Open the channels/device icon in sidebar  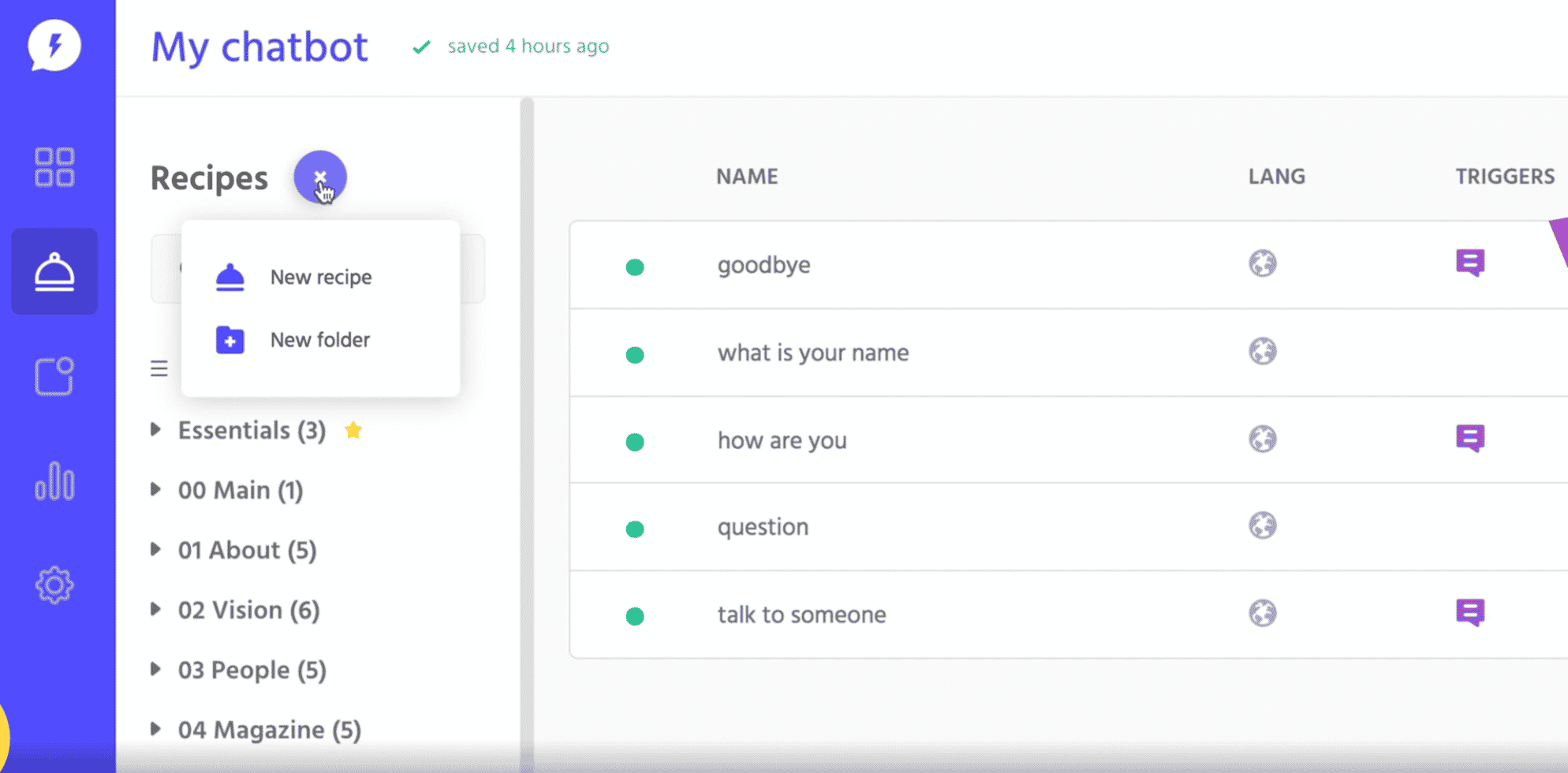53,375
